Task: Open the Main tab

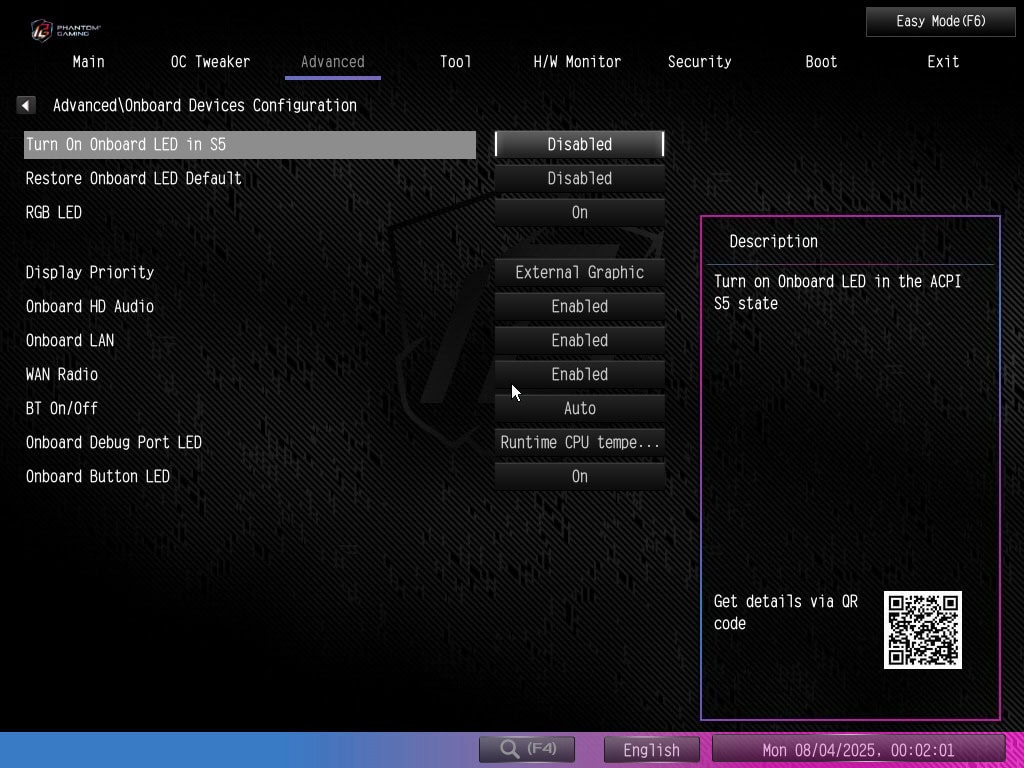Action: coord(89,62)
